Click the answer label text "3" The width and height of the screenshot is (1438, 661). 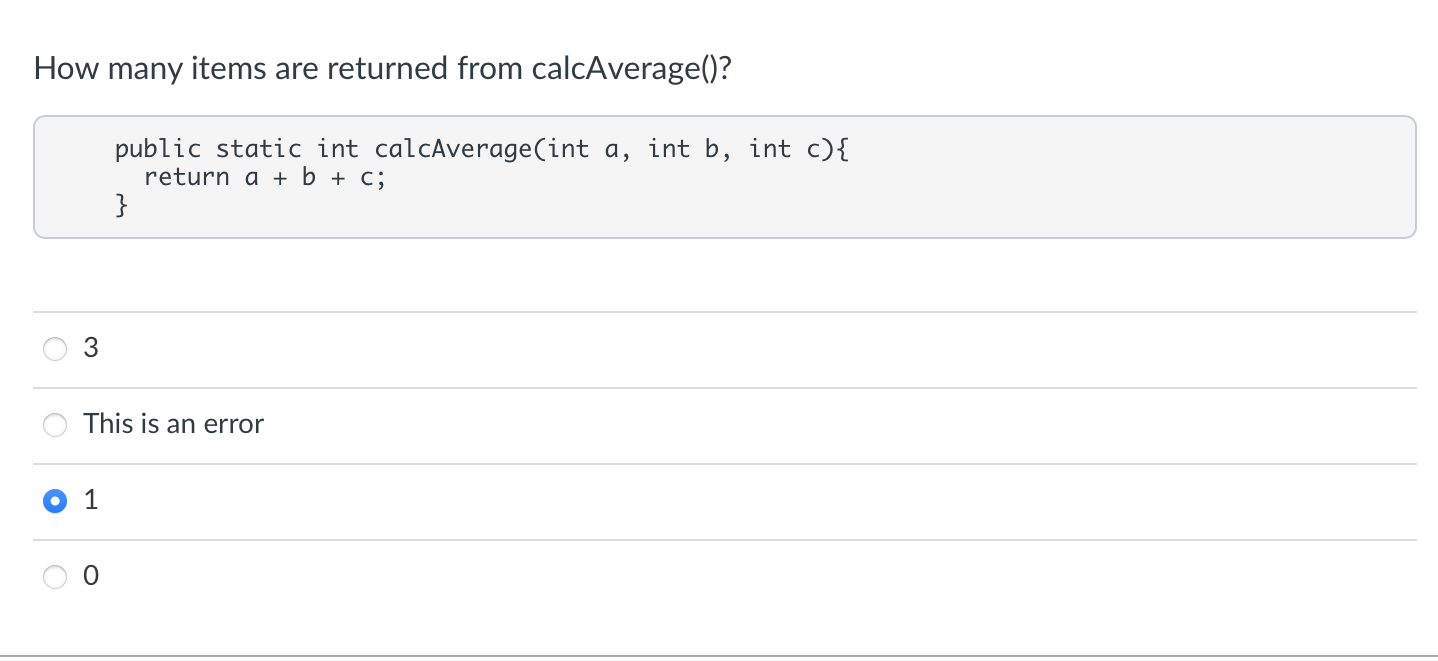click(x=91, y=348)
